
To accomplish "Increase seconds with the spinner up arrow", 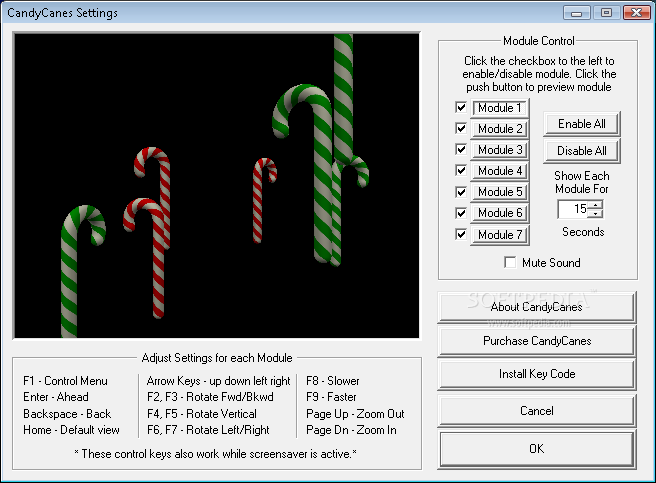I will (x=595, y=205).
